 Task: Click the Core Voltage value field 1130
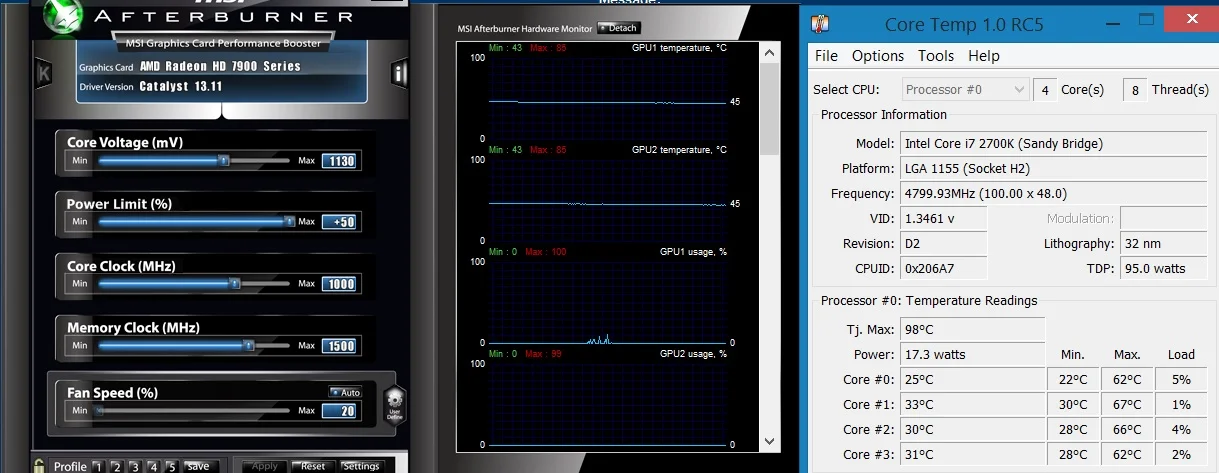coord(340,160)
